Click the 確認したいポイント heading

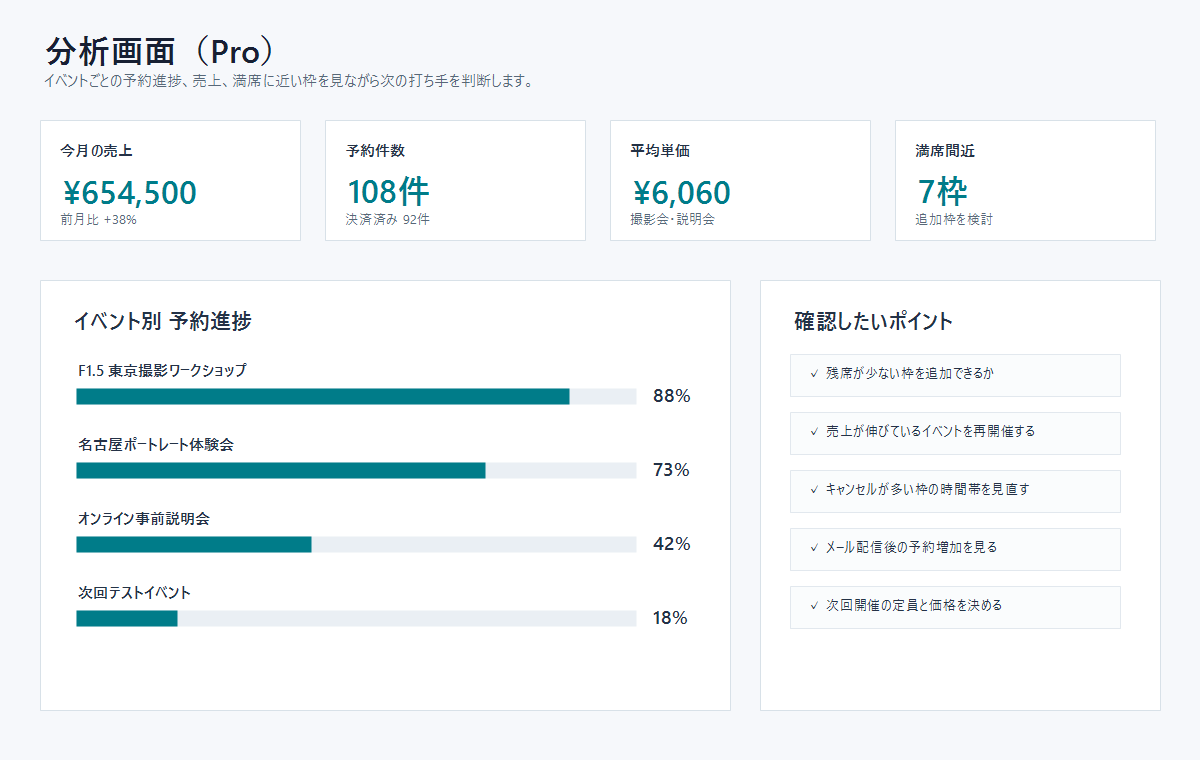click(873, 321)
